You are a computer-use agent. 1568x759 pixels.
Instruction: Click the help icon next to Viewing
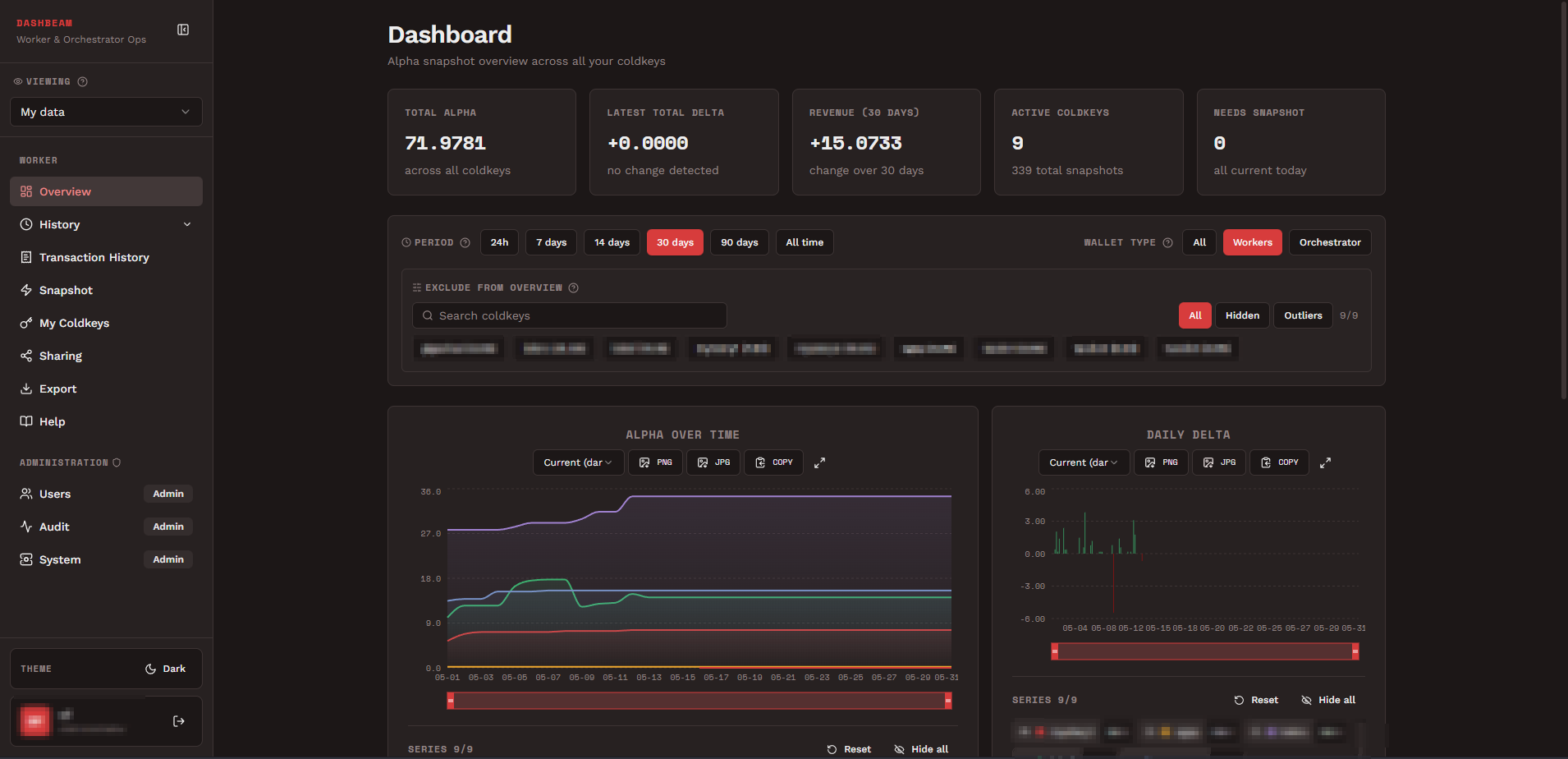[x=82, y=81]
